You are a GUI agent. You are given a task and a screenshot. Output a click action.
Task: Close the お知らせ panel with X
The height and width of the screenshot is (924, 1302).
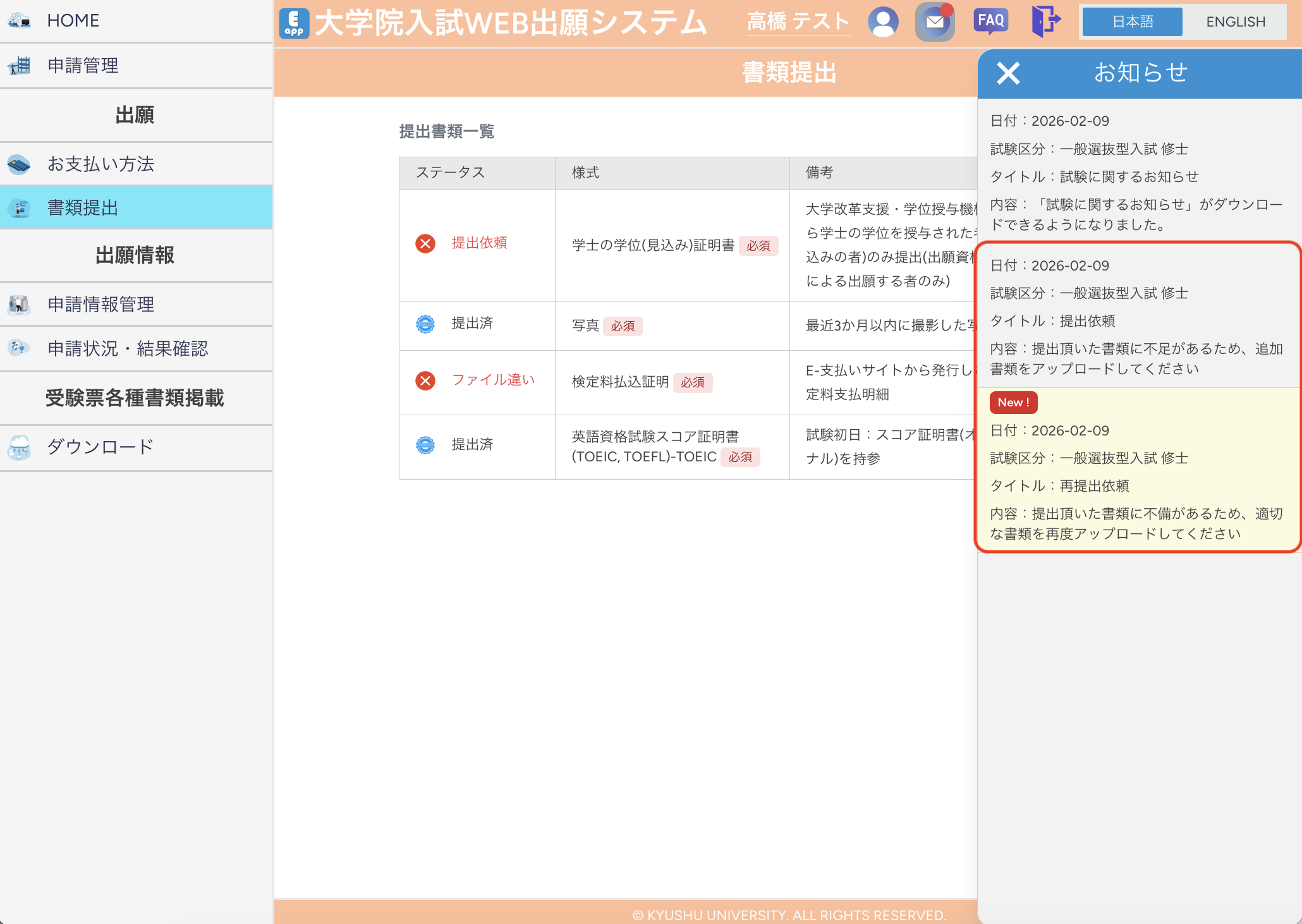coord(1008,73)
